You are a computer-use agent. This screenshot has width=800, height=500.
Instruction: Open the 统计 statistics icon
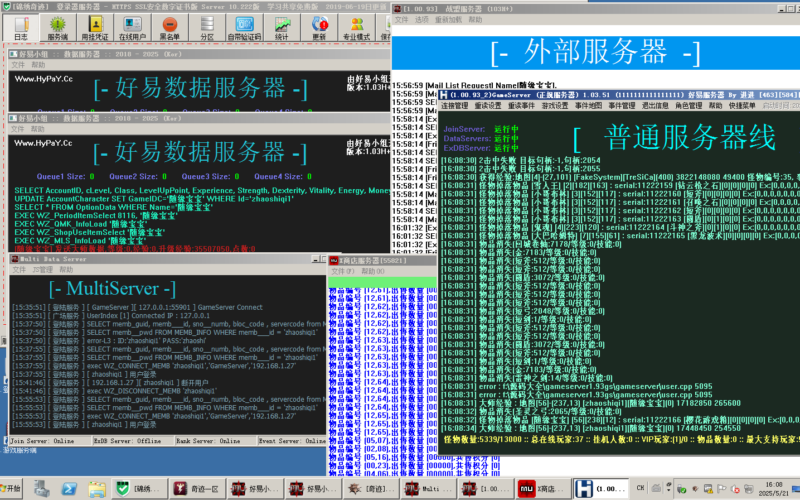pyautogui.click(x=282, y=32)
